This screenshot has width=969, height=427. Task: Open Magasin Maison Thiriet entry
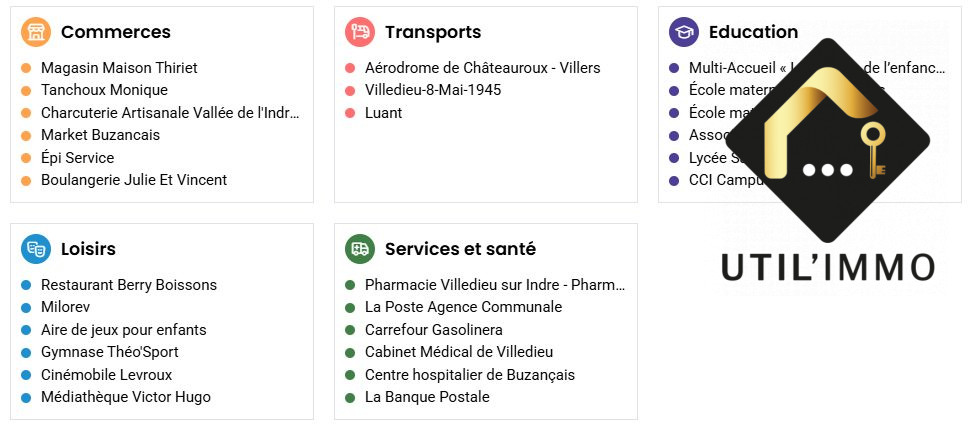(119, 68)
